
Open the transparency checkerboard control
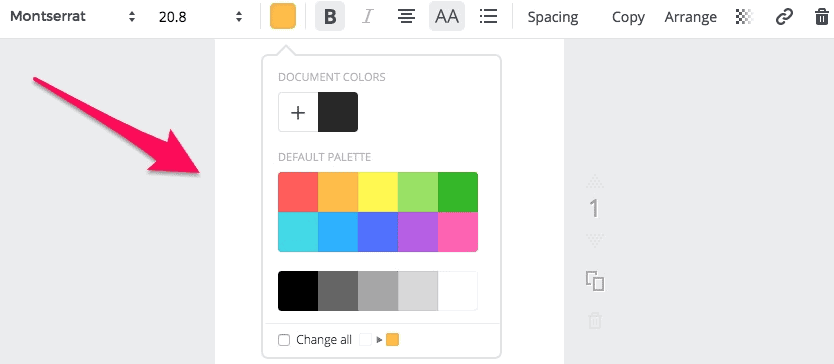tap(745, 17)
